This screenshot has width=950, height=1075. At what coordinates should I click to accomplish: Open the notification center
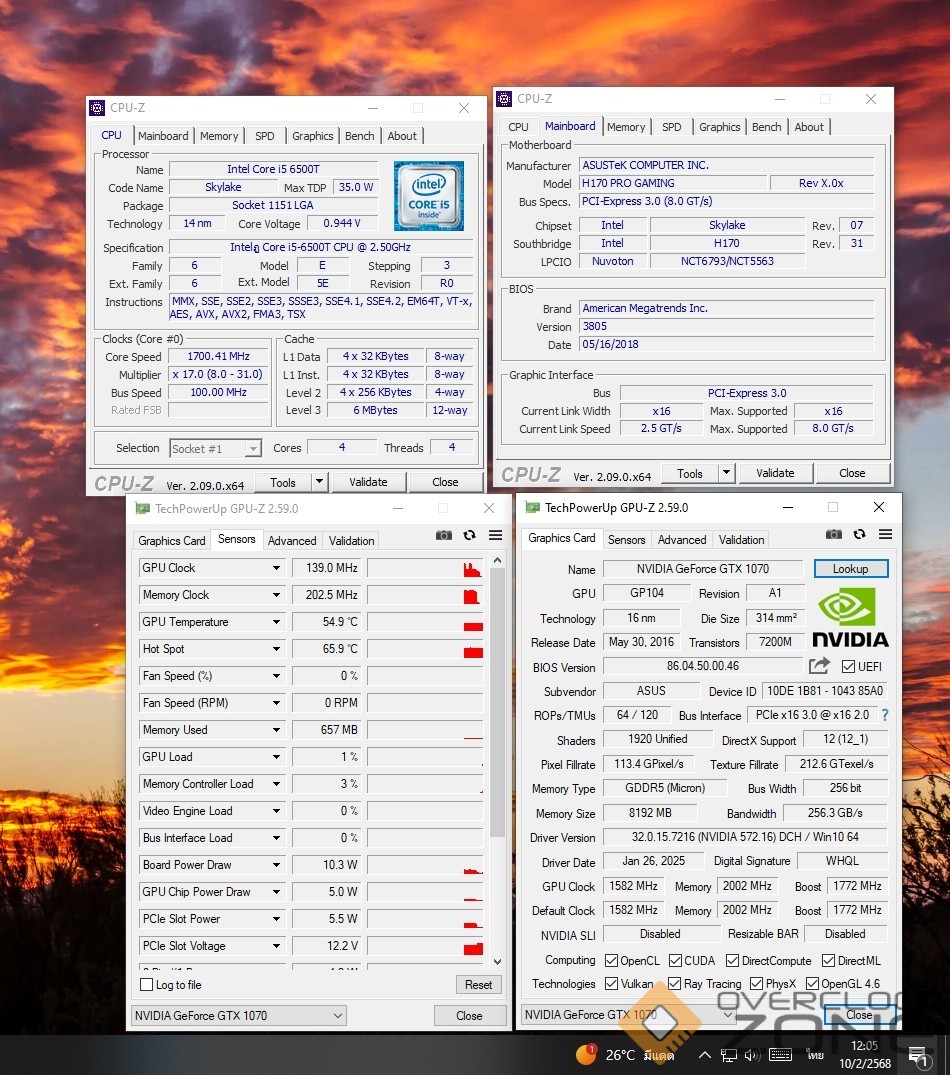918,1056
